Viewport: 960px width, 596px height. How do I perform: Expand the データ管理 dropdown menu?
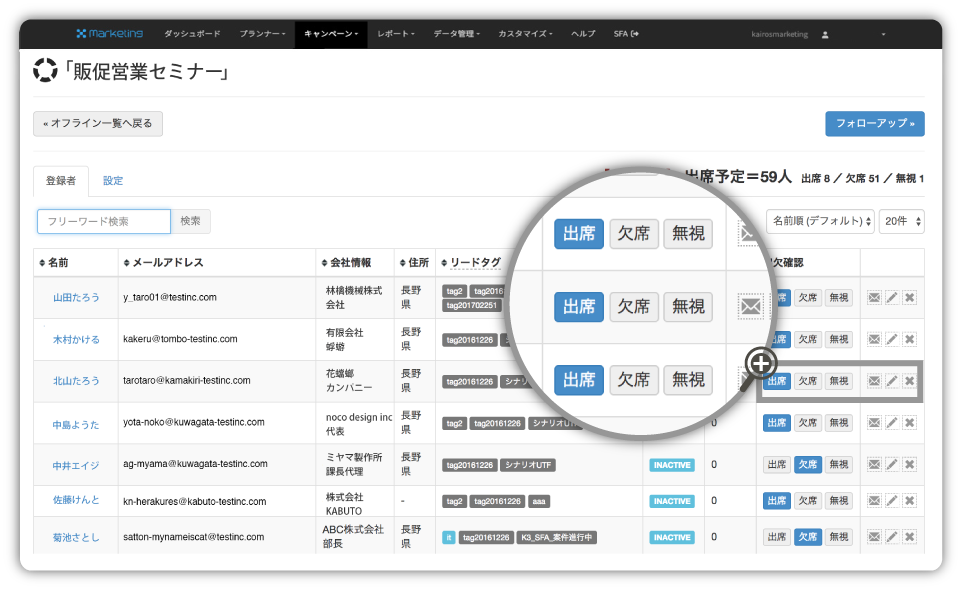(x=457, y=32)
